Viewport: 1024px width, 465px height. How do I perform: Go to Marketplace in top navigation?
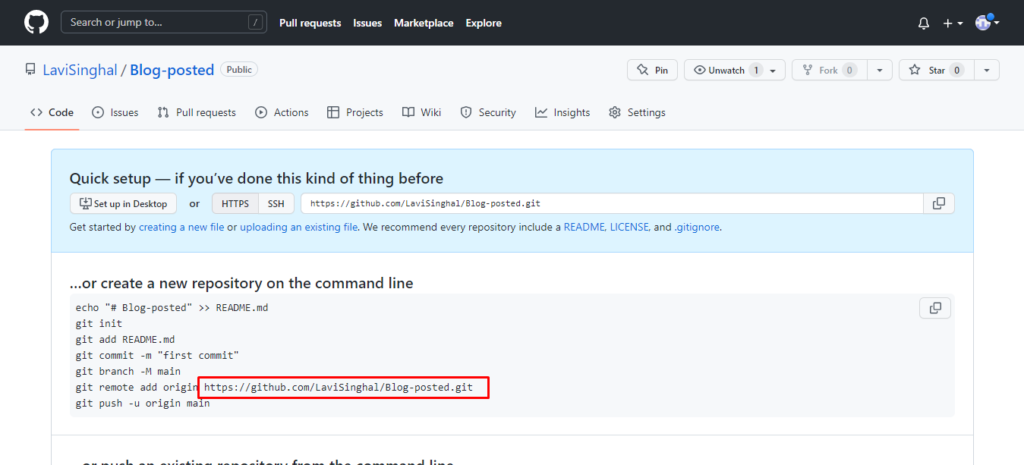424,23
